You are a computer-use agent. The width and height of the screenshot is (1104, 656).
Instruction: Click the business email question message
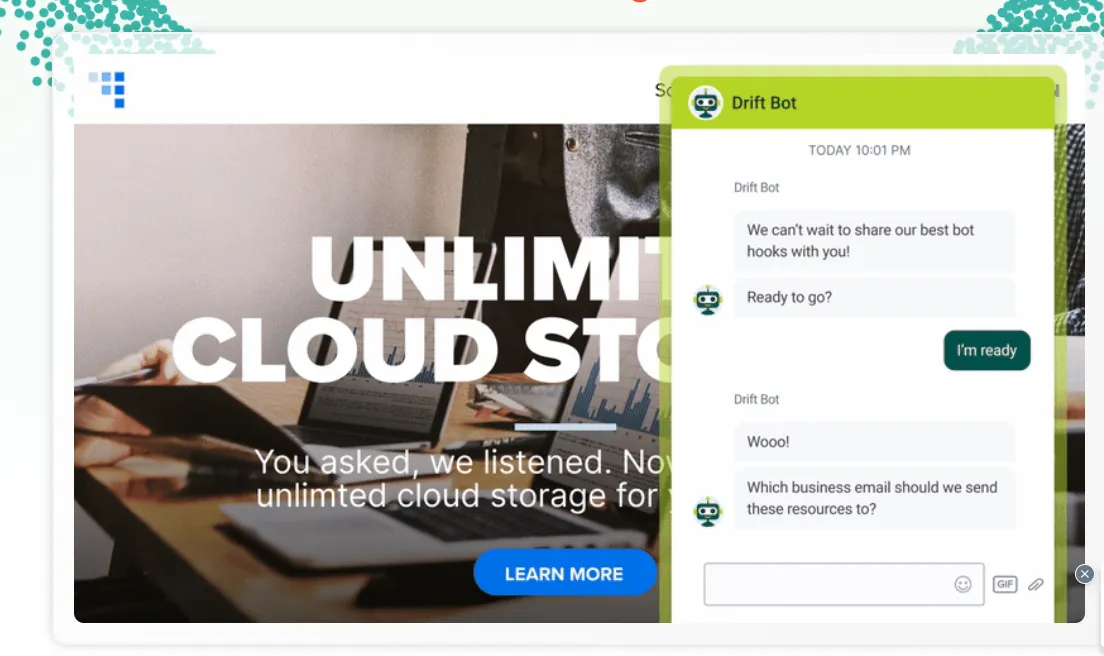tap(873, 498)
